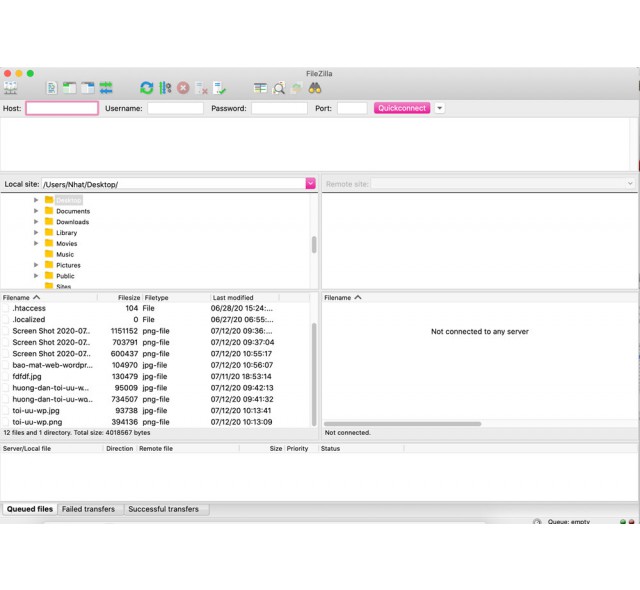
Task: Refresh file and folder lists
Action: click(147, 88)
